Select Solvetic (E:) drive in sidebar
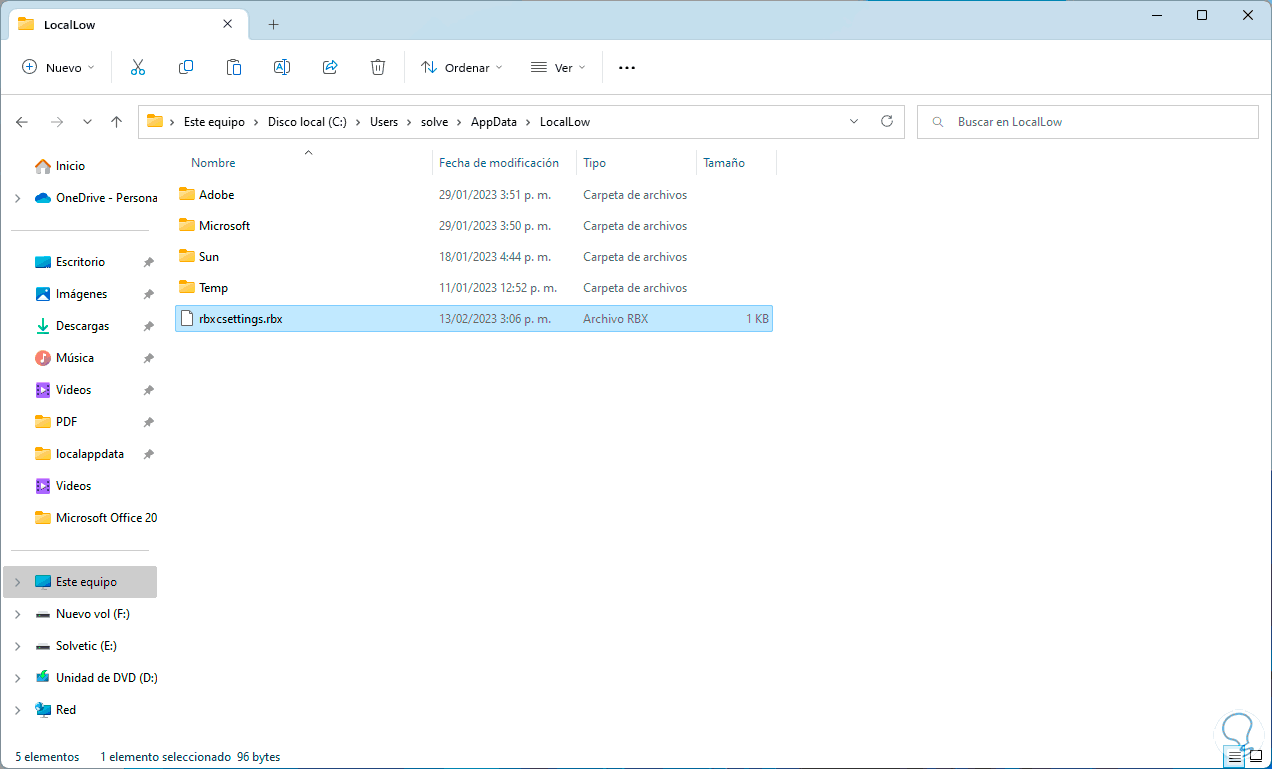Image resolution: width=1272 pixels, height=769 pixels. click(x=86, y=646)
